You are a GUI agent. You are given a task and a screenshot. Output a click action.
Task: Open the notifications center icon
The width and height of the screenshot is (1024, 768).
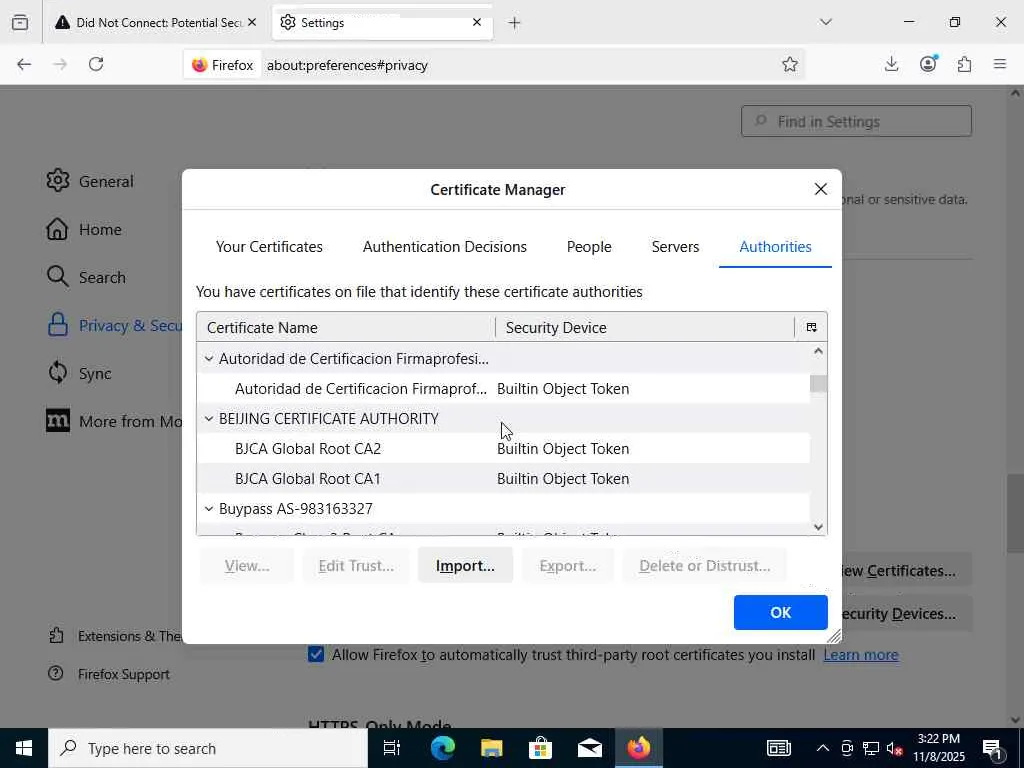992,748
